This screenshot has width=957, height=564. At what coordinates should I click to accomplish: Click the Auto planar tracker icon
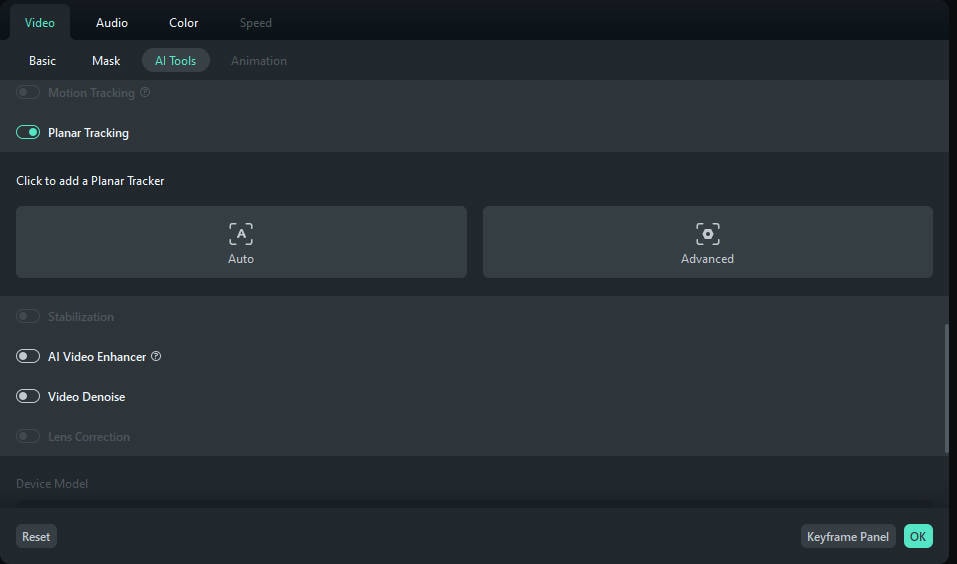coord(241,234)
